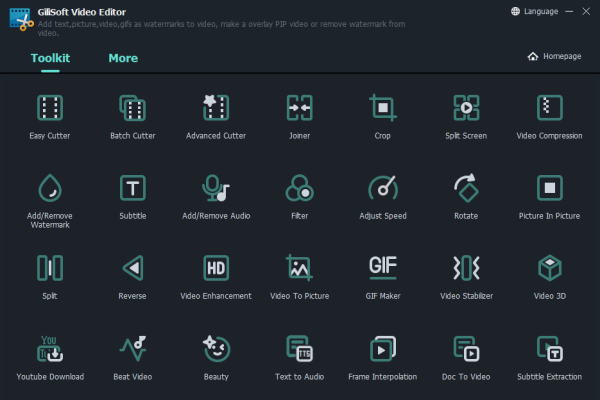Open the Adjust Speed tool
Viewport: 600px width, 400px height.
point(383,188)
